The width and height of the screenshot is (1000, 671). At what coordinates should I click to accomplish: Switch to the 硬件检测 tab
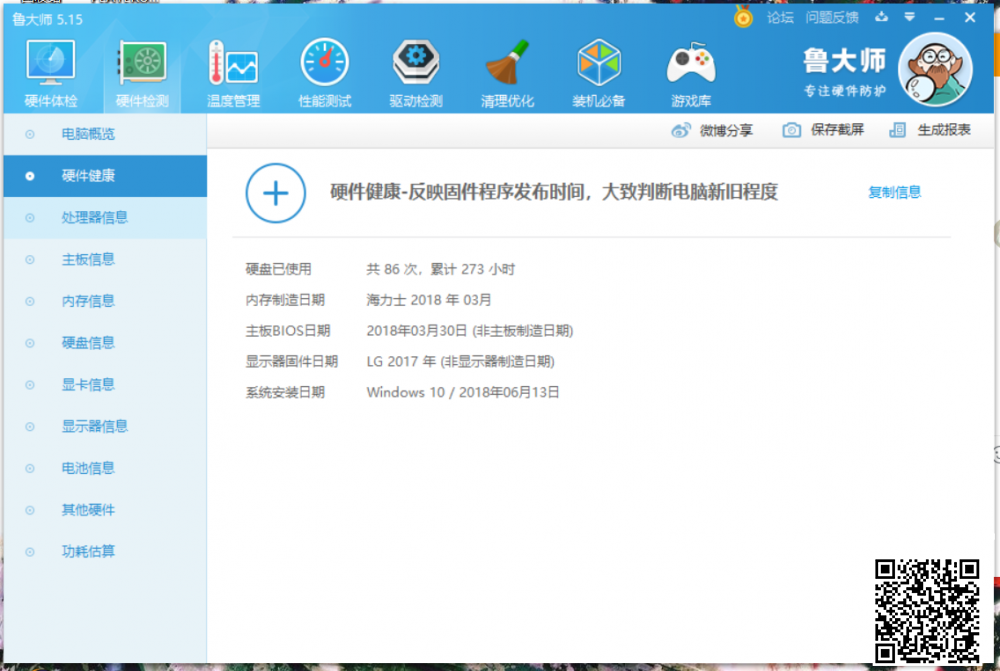[140, 70]
